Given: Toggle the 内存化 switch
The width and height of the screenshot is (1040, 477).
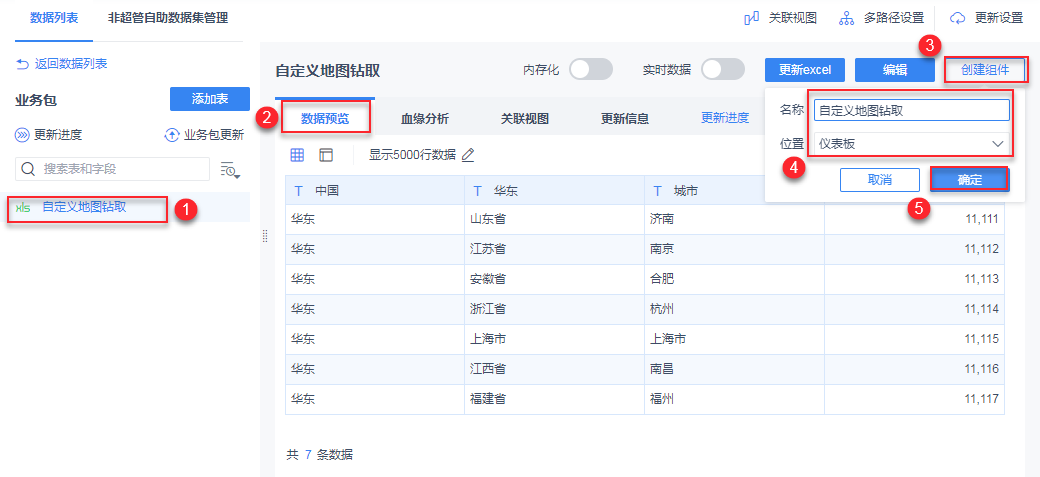Looking at the screenshot, I should [590, 69].
